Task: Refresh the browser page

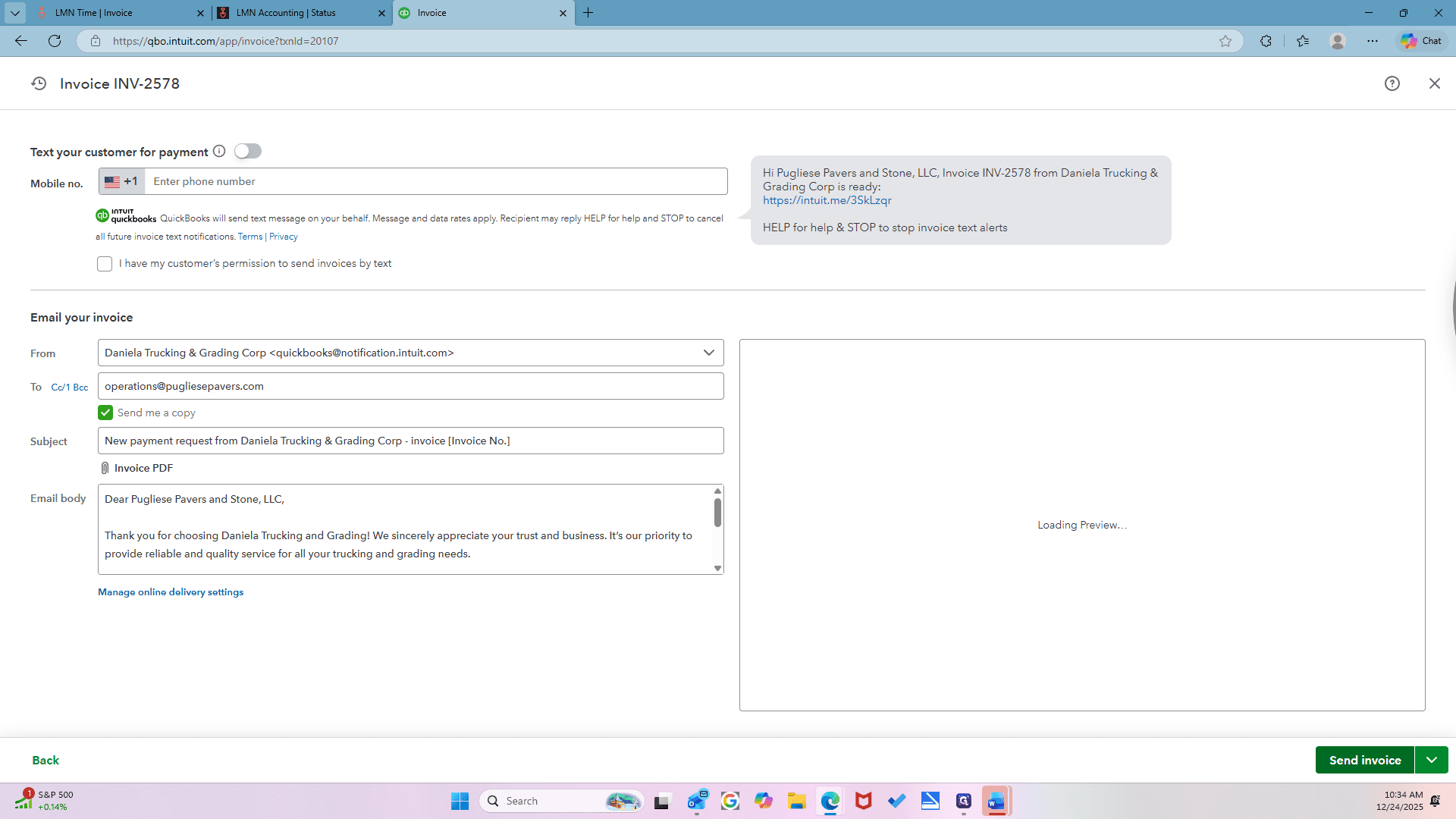Action: [x=55, y=41]
